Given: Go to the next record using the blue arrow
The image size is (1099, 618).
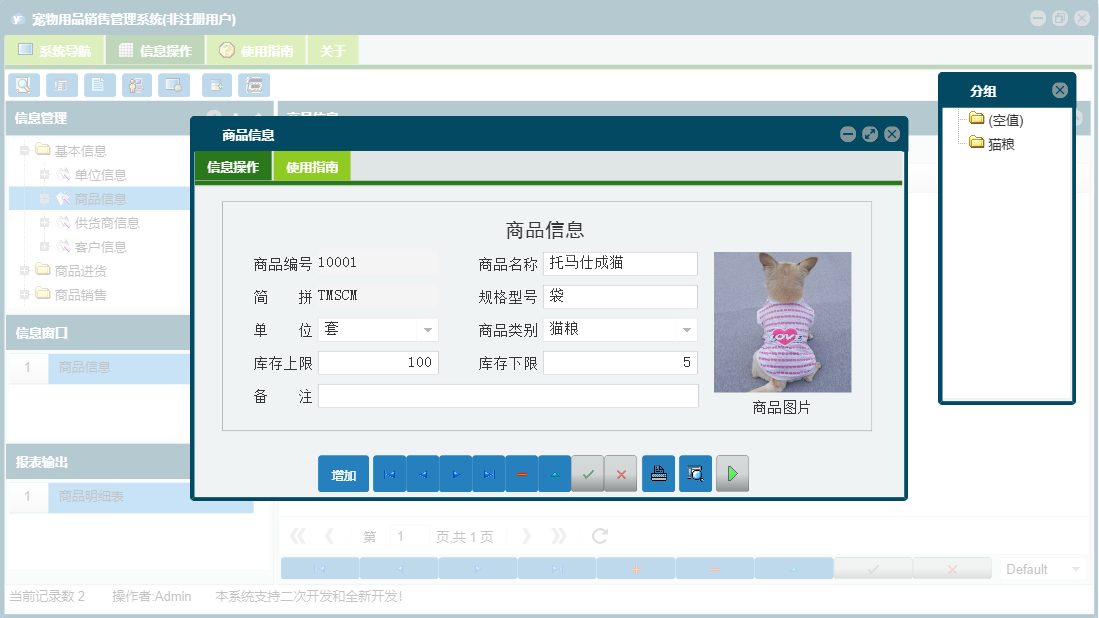Looking at the screenshot, I should (x=455, y=473).
